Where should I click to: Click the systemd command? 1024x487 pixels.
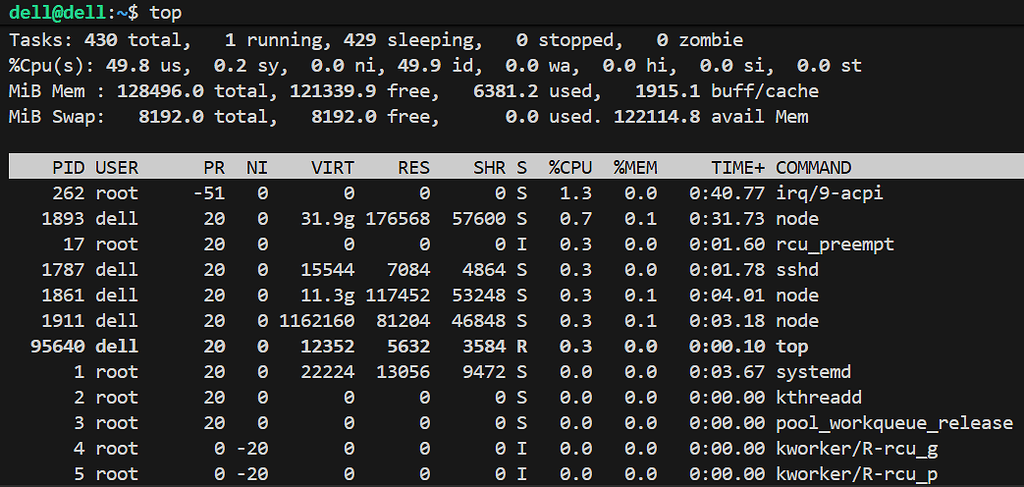click(813, 372)
